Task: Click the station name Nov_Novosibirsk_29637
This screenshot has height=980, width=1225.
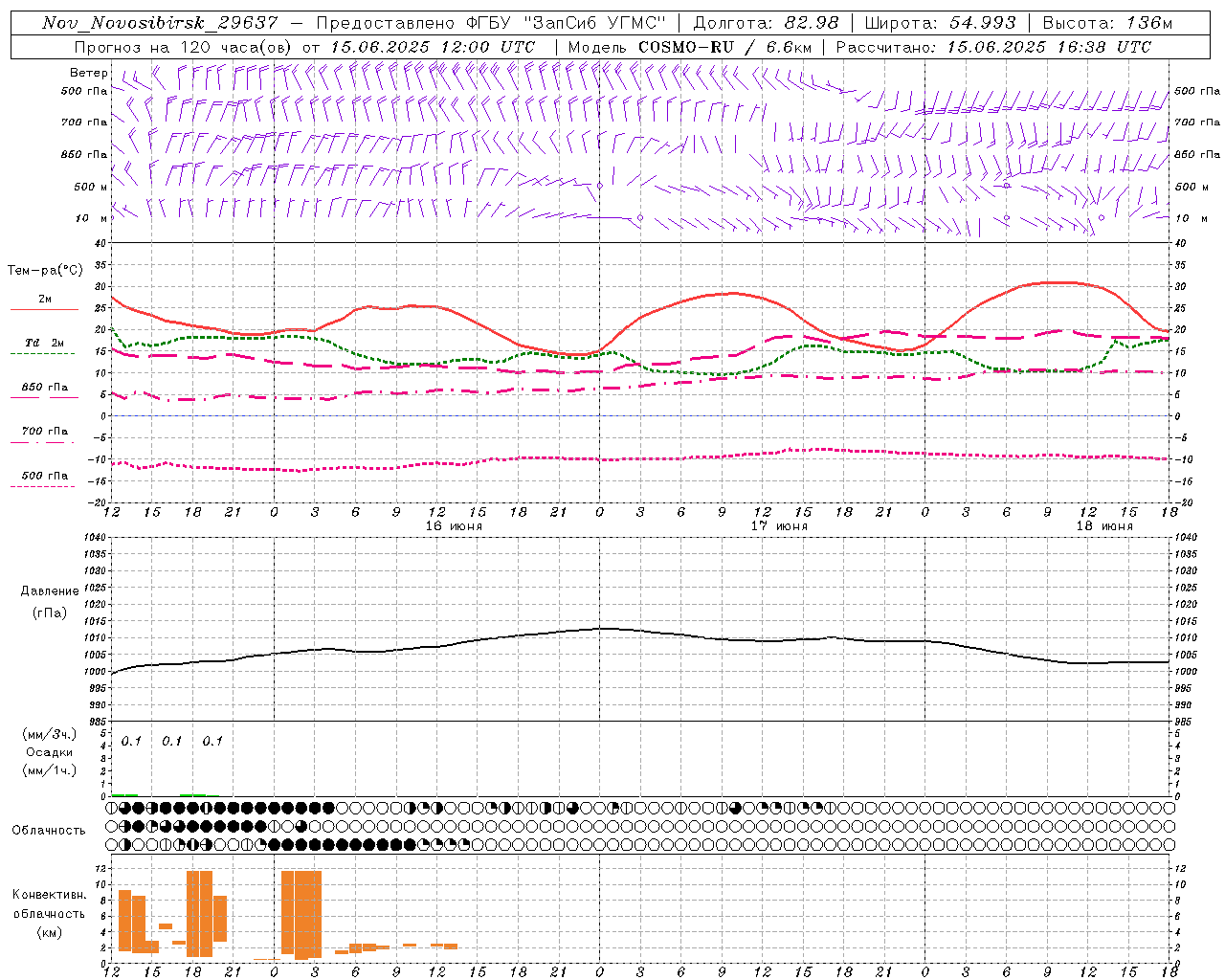Action: [160, 23]
